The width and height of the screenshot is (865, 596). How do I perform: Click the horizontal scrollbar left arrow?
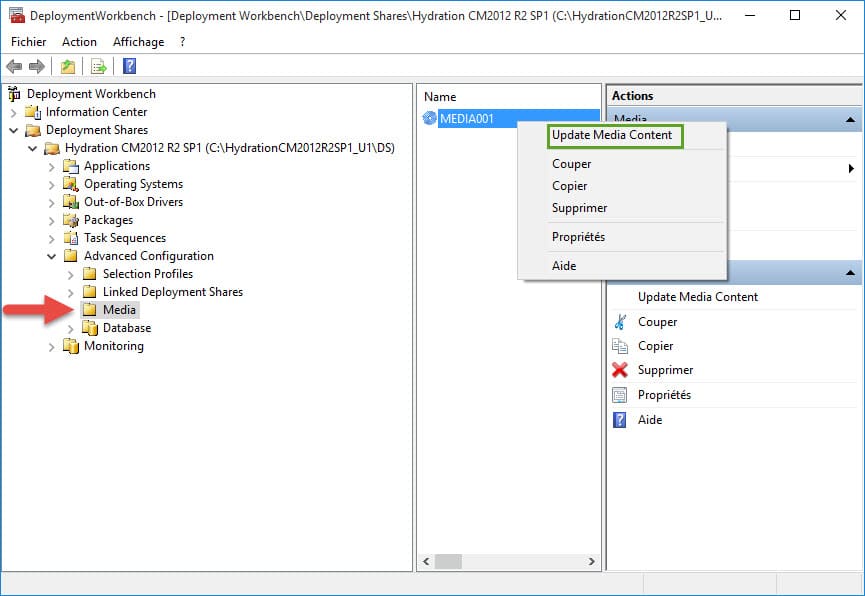pyautogui.click(x=426, y=561)
